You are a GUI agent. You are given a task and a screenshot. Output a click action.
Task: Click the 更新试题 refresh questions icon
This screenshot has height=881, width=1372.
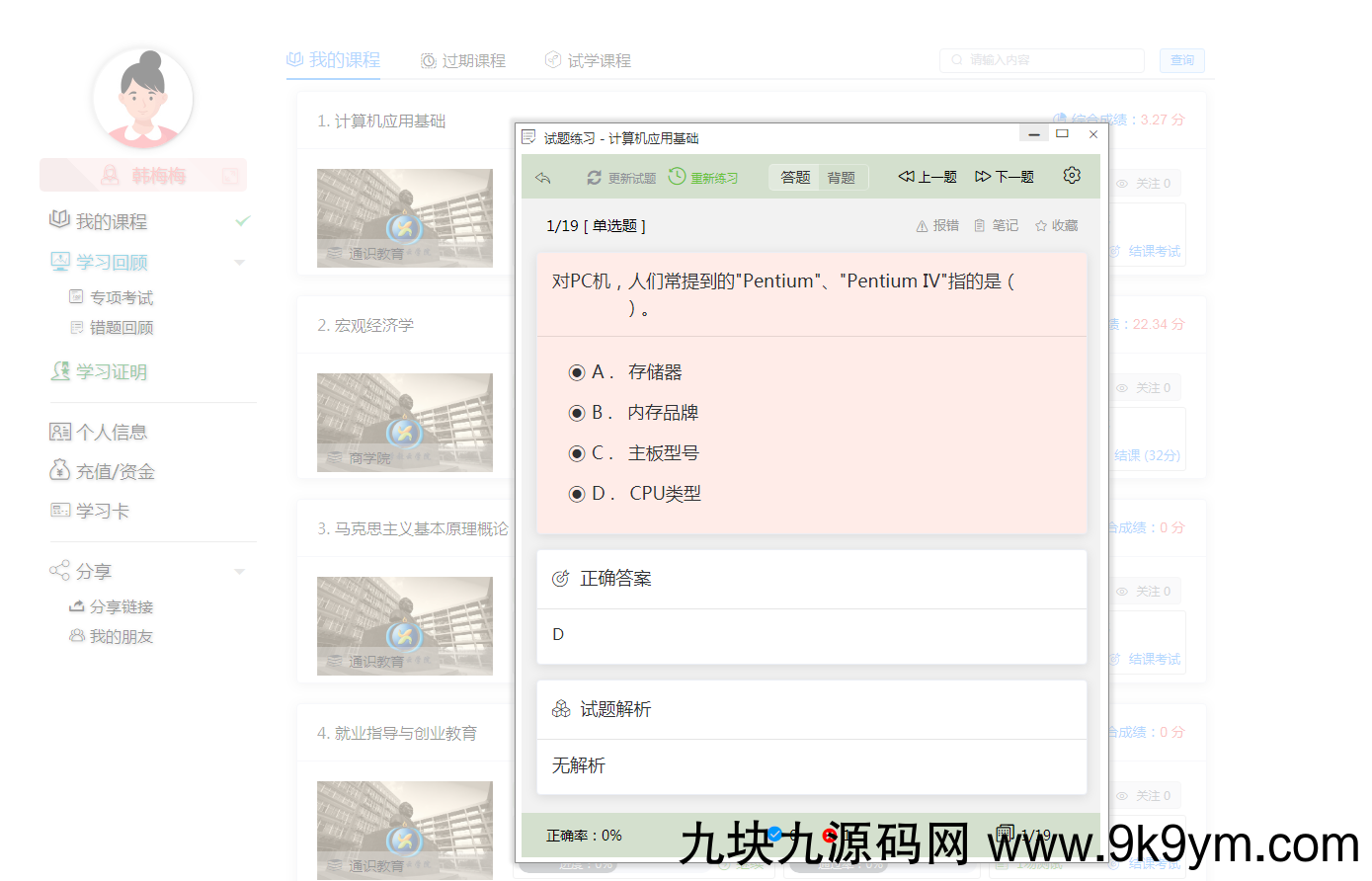[x=593, y=177]
